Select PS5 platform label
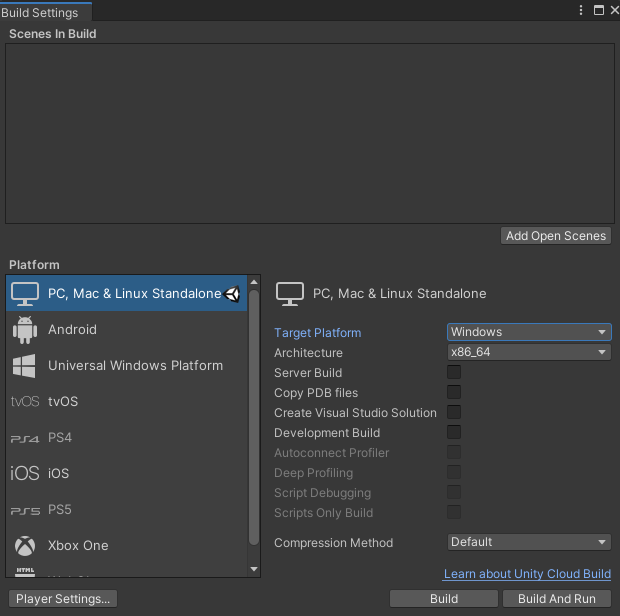The width and height of the screenshot is (620, 616). 60,510
